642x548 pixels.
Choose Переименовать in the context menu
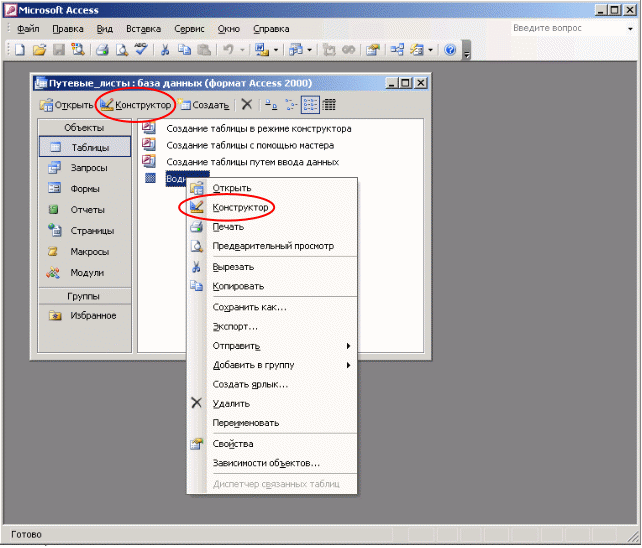272,423
